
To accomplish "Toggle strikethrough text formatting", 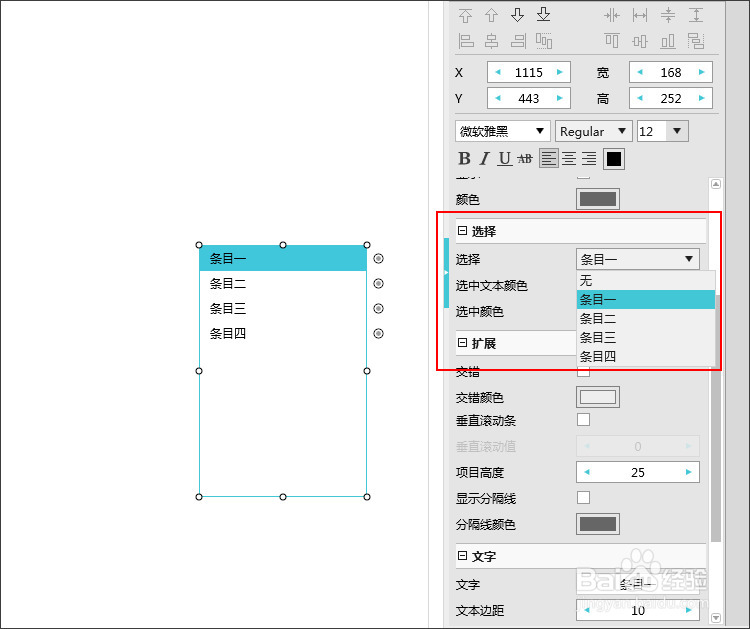I will tap(525, 158).
